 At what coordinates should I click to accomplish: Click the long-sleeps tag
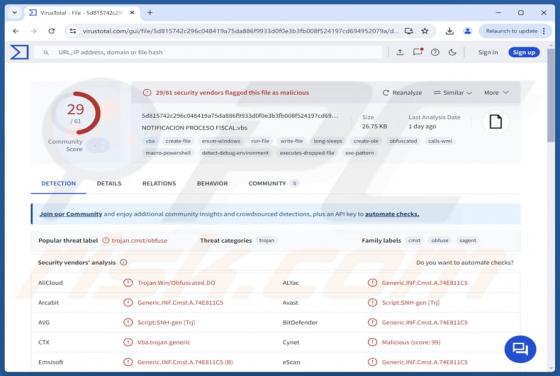328,141
